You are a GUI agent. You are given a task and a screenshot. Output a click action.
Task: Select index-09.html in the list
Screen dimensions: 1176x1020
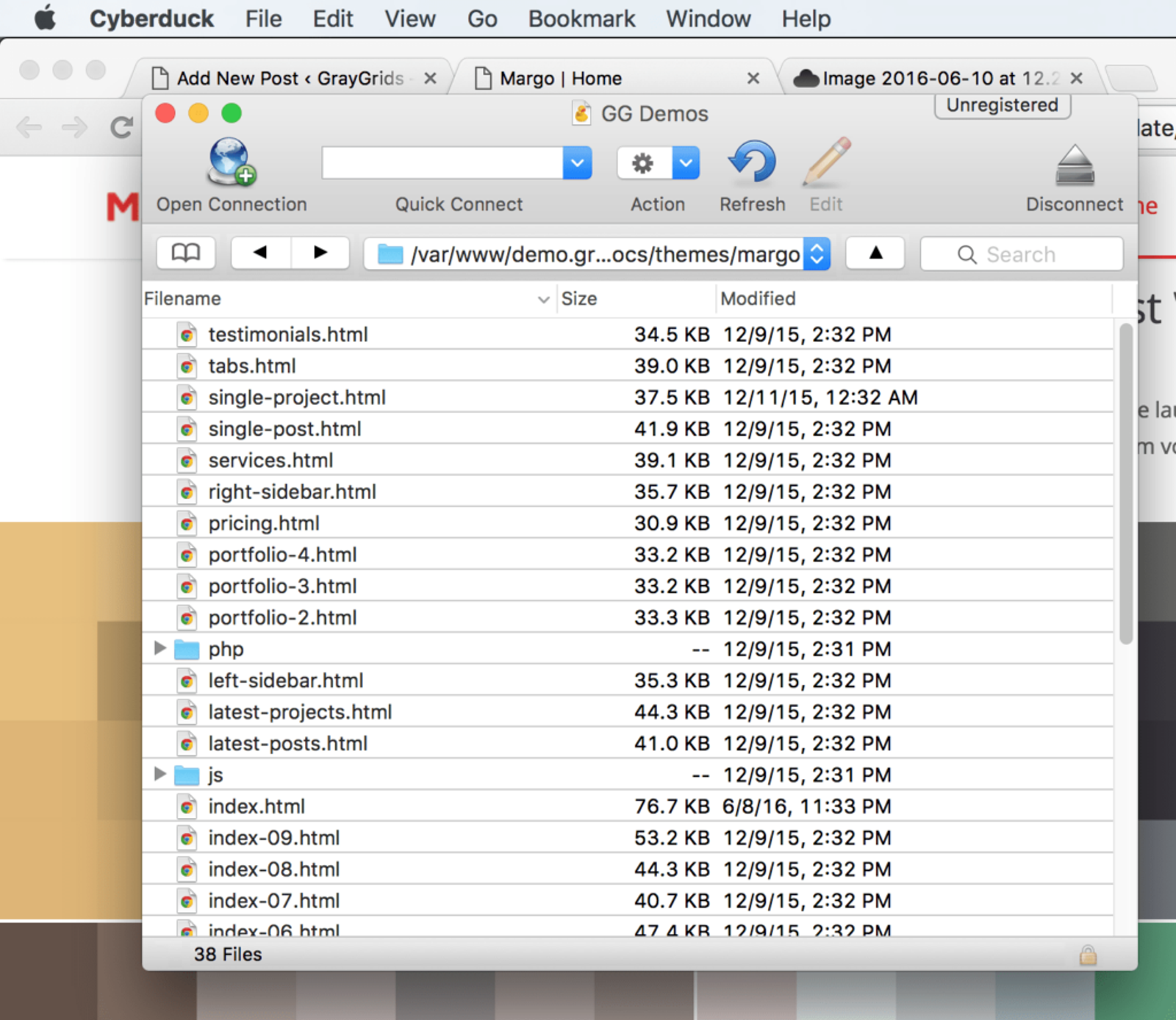pyautogui.click(x=628, y=838)
